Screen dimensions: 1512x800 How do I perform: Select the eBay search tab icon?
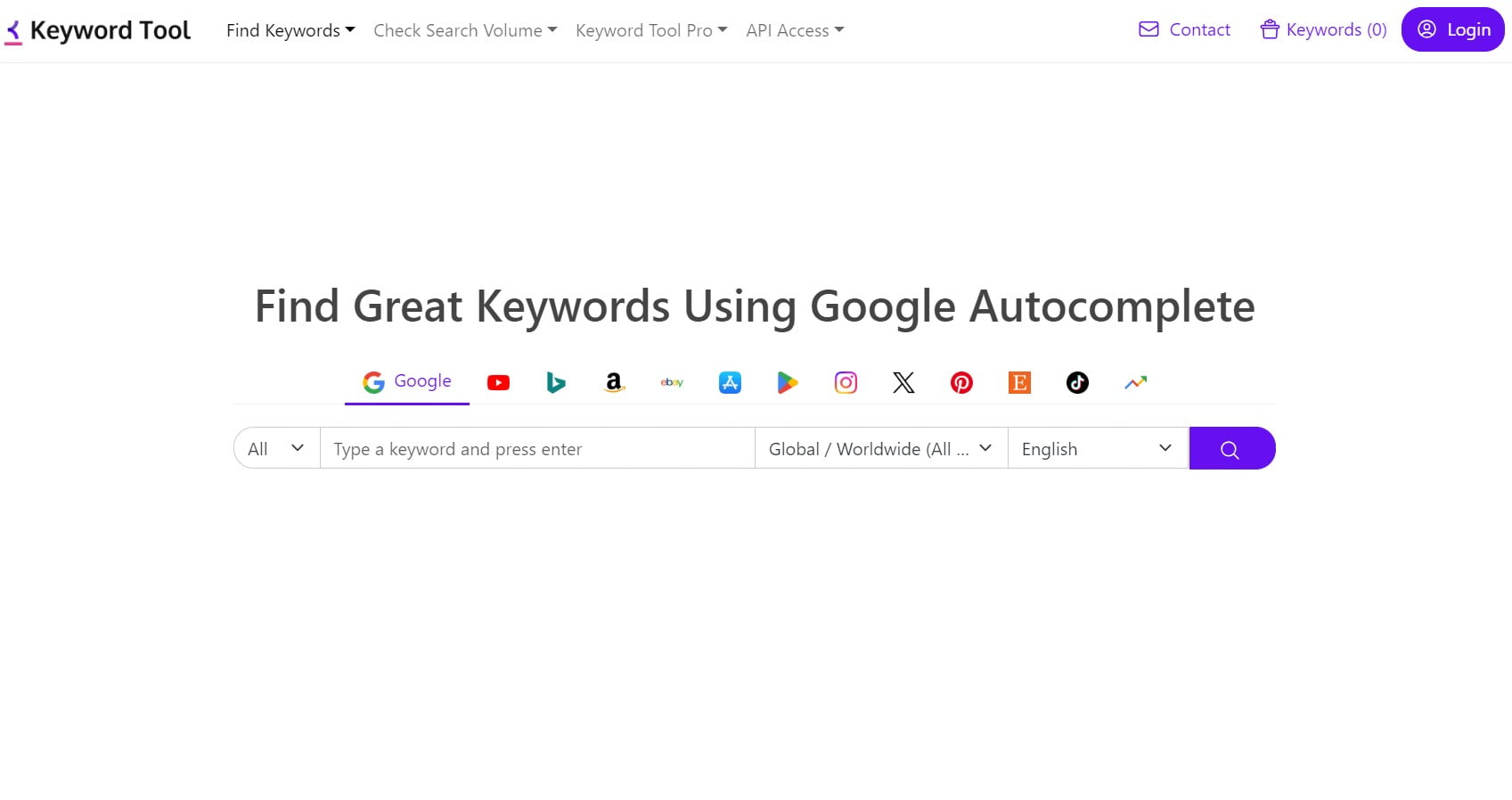[x=672, y=382]
